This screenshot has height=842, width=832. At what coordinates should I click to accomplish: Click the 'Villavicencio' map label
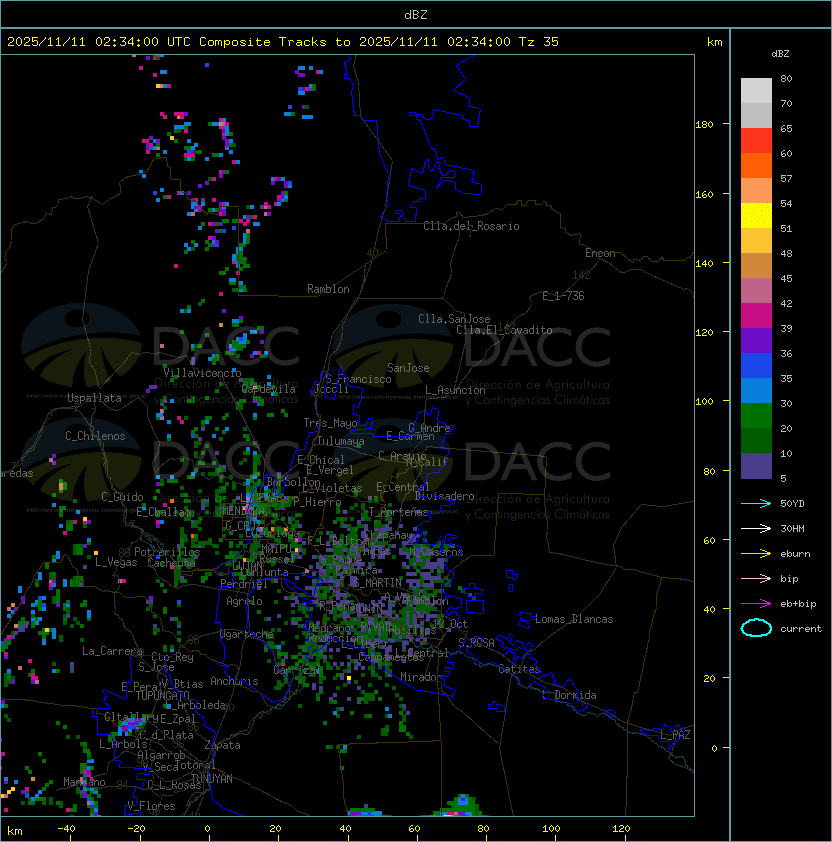tap(202, 373)
